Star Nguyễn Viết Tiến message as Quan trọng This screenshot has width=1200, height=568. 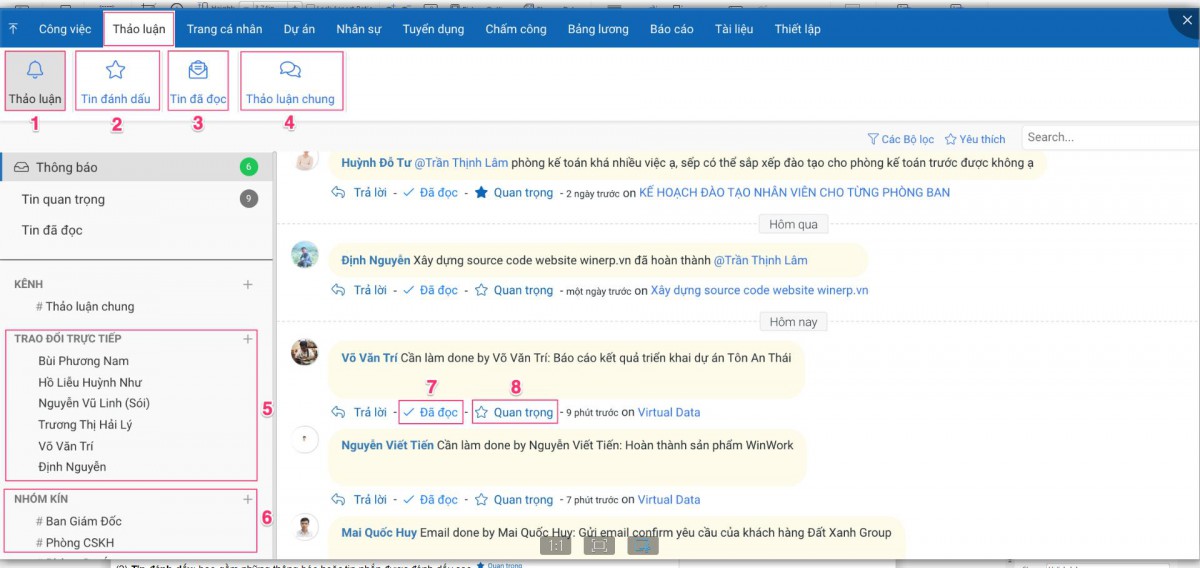pos(513,499)
